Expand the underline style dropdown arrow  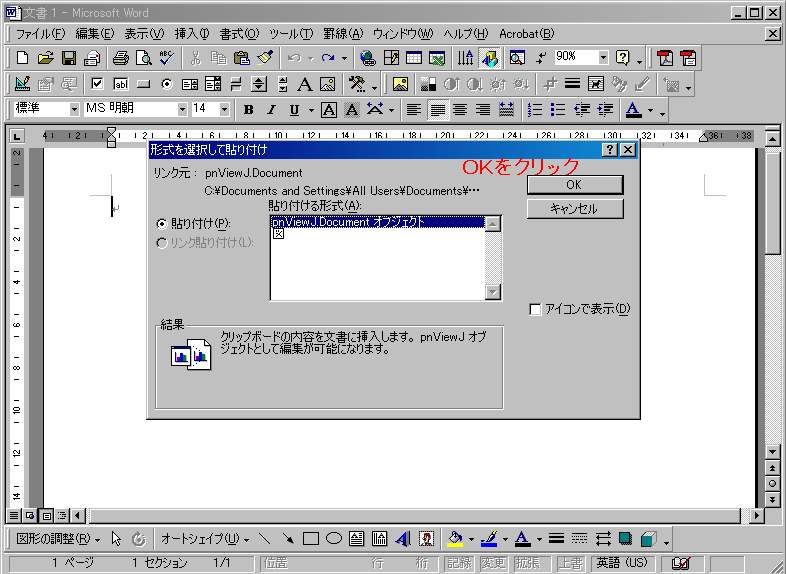[x=311, y=110]
